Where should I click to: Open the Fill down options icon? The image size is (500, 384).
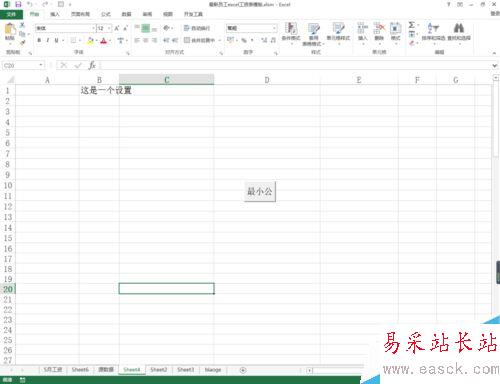[x=412, y=34]
